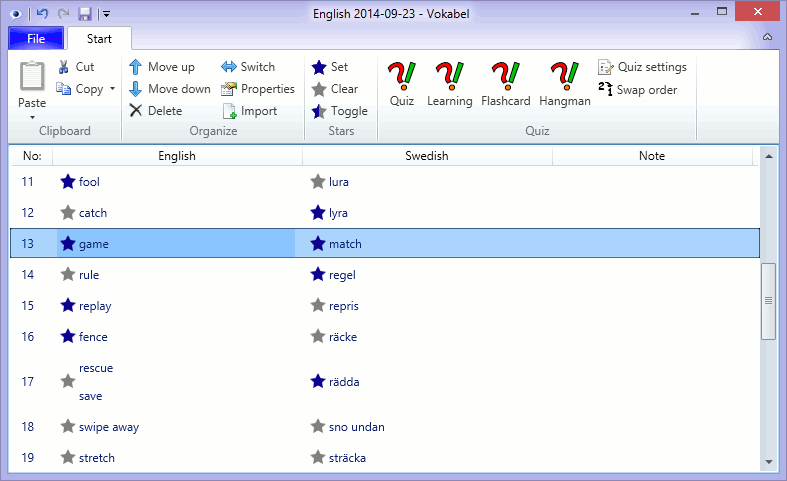
Task: Start the Hangman game
Action: tap(565, 84)
